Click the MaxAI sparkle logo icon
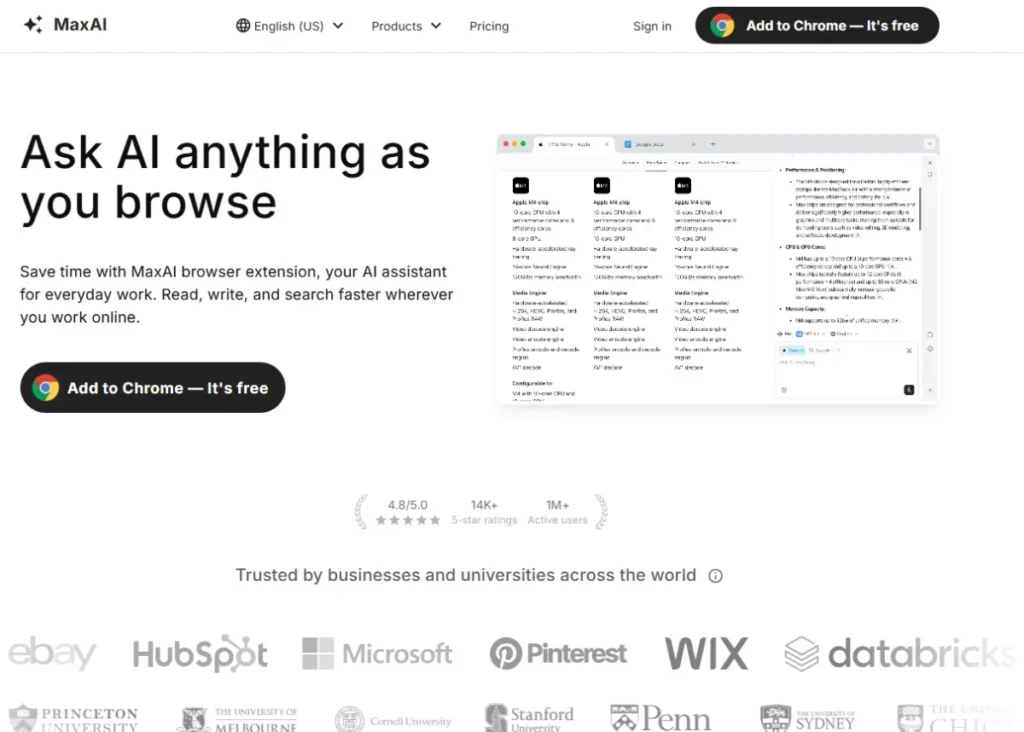Image resolution: width=1024 pixels, height=732 pixels. click(33, 25)
